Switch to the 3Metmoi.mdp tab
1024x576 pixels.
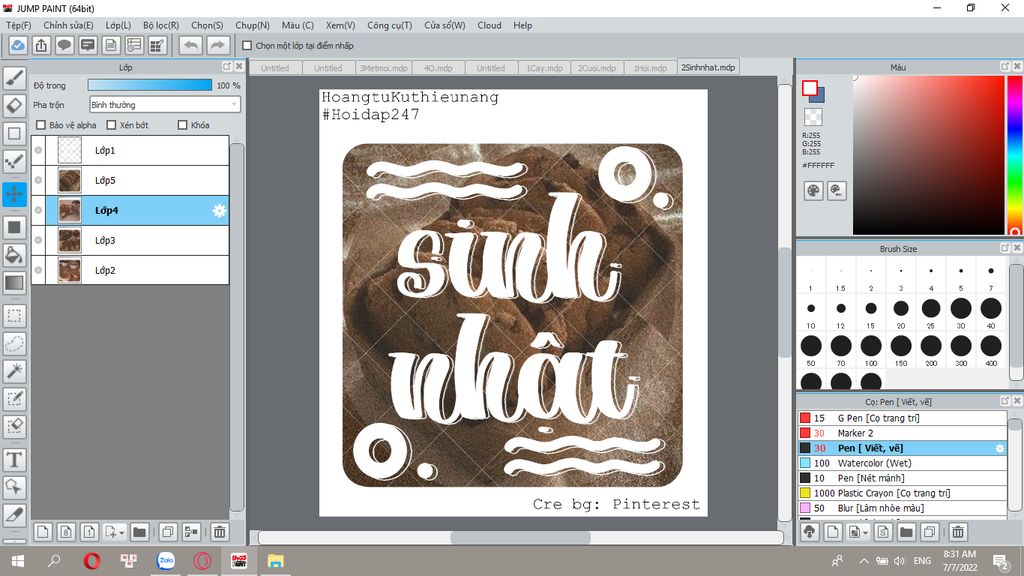click(x=384, y=68)
